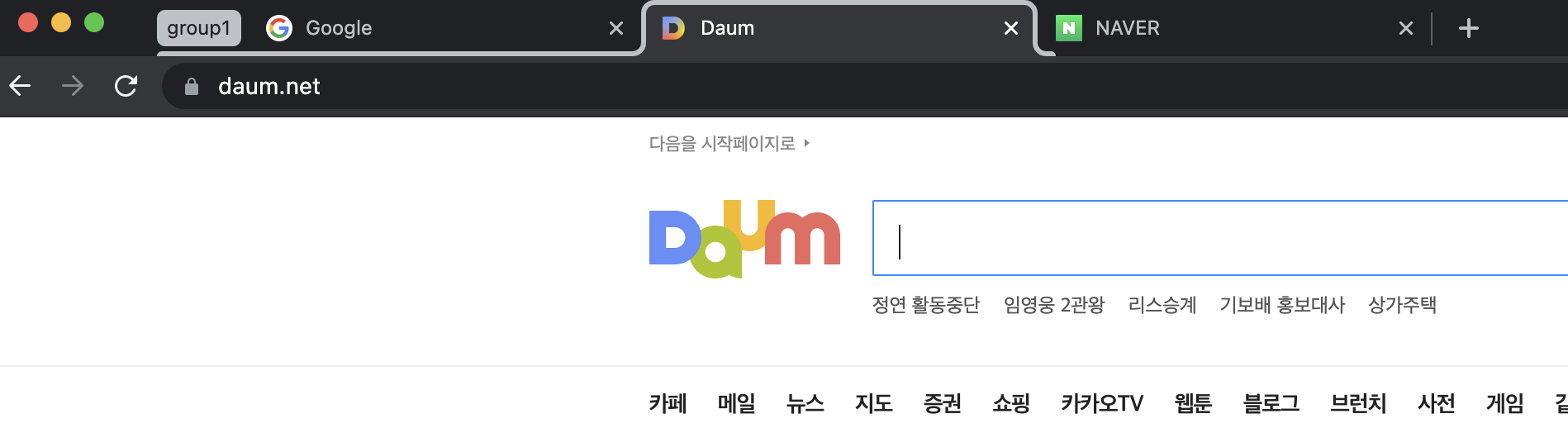The image size is (1568, 433).
Task: Close the NAVER tab
Action: point(1405,28)
